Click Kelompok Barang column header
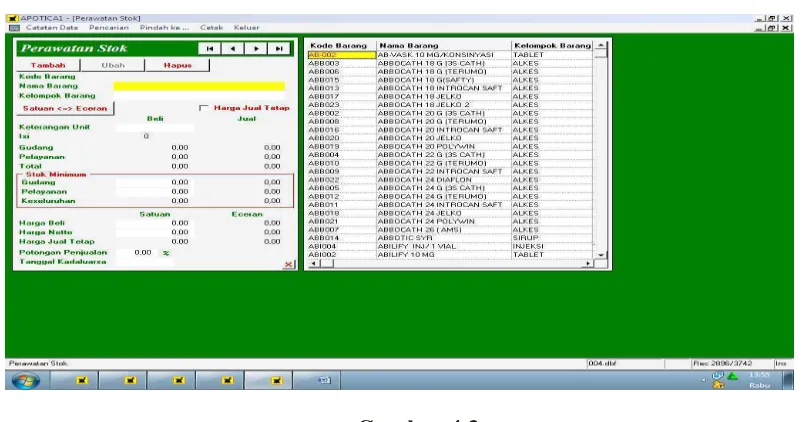Image resolution: width=804 pixels, height=422 pixels. coord(552,46)
